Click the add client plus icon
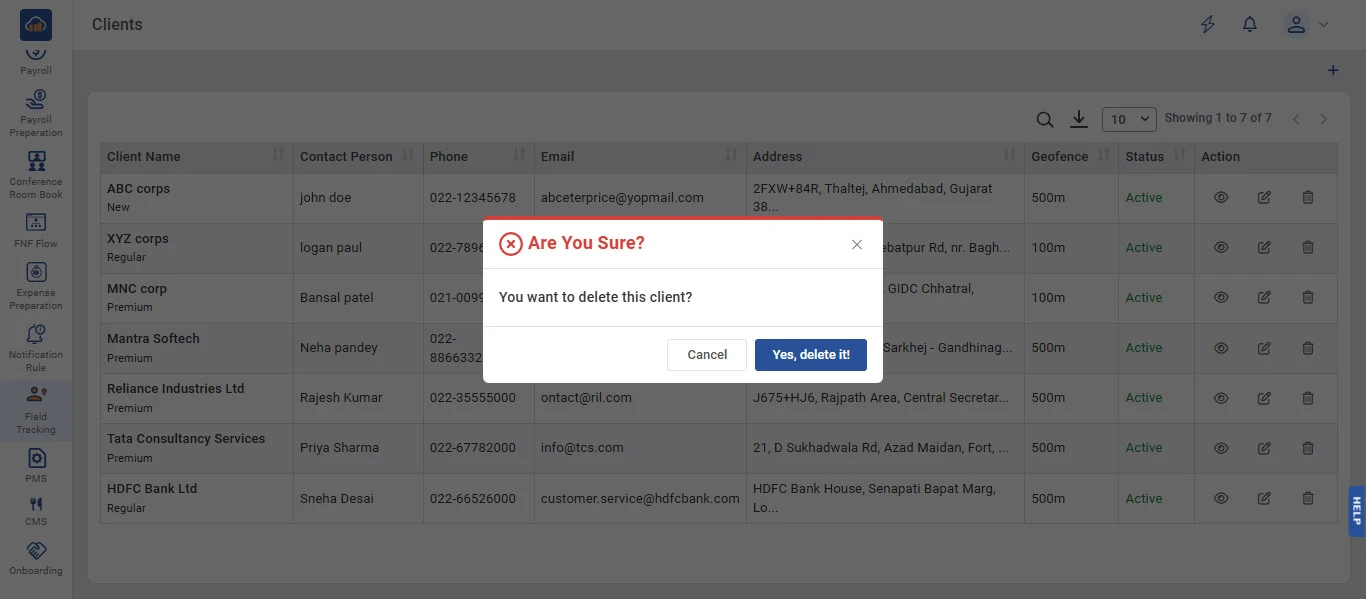Screen dimensions: 1366x599 coord(1332,71)
